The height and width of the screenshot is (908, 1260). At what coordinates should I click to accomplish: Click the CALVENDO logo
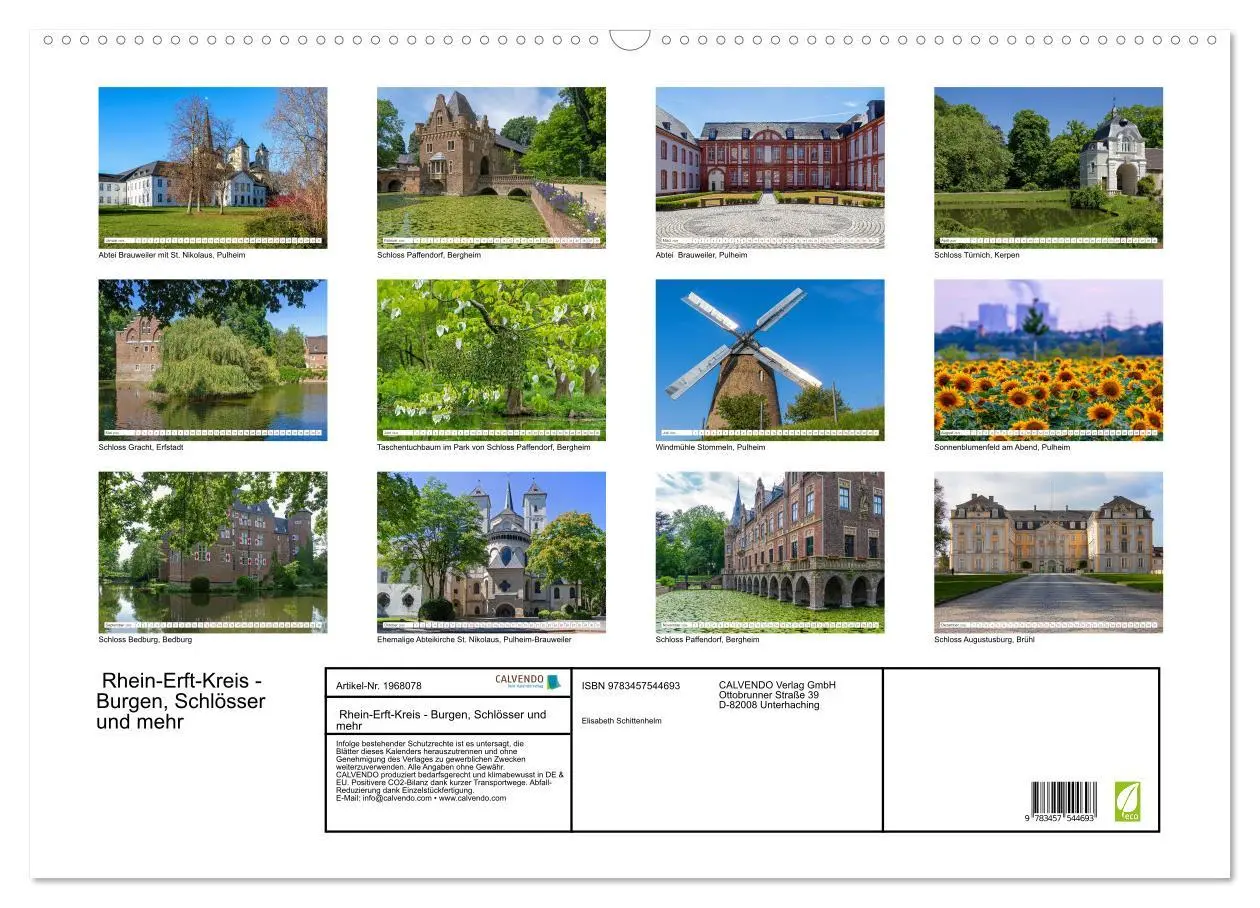(x=528, y=682)
